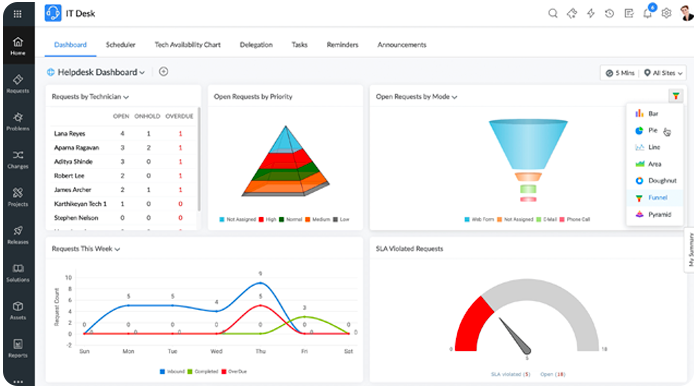Toggle Completed legend in weekly chart

click(203, 372)
